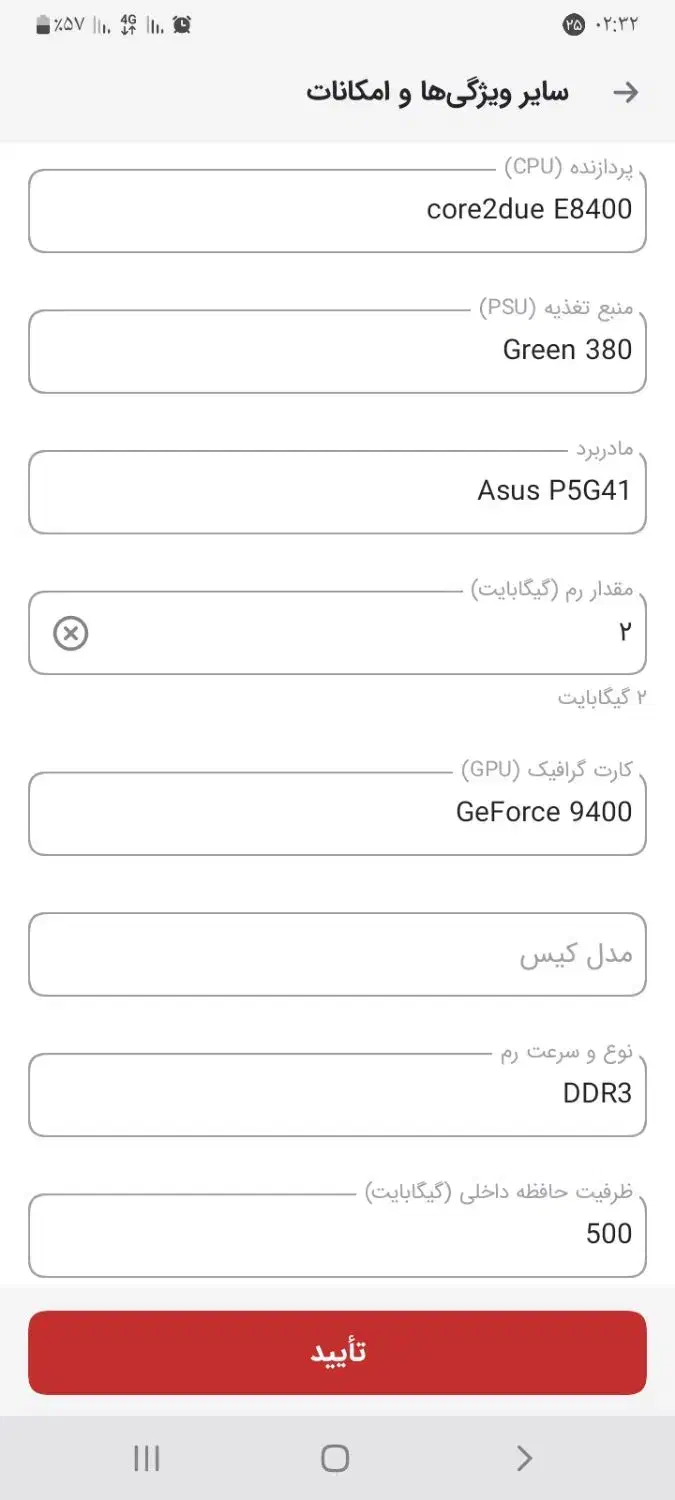Focus the RAM amount field showing ۲
Screen dimensions: 675x1500
400,630
